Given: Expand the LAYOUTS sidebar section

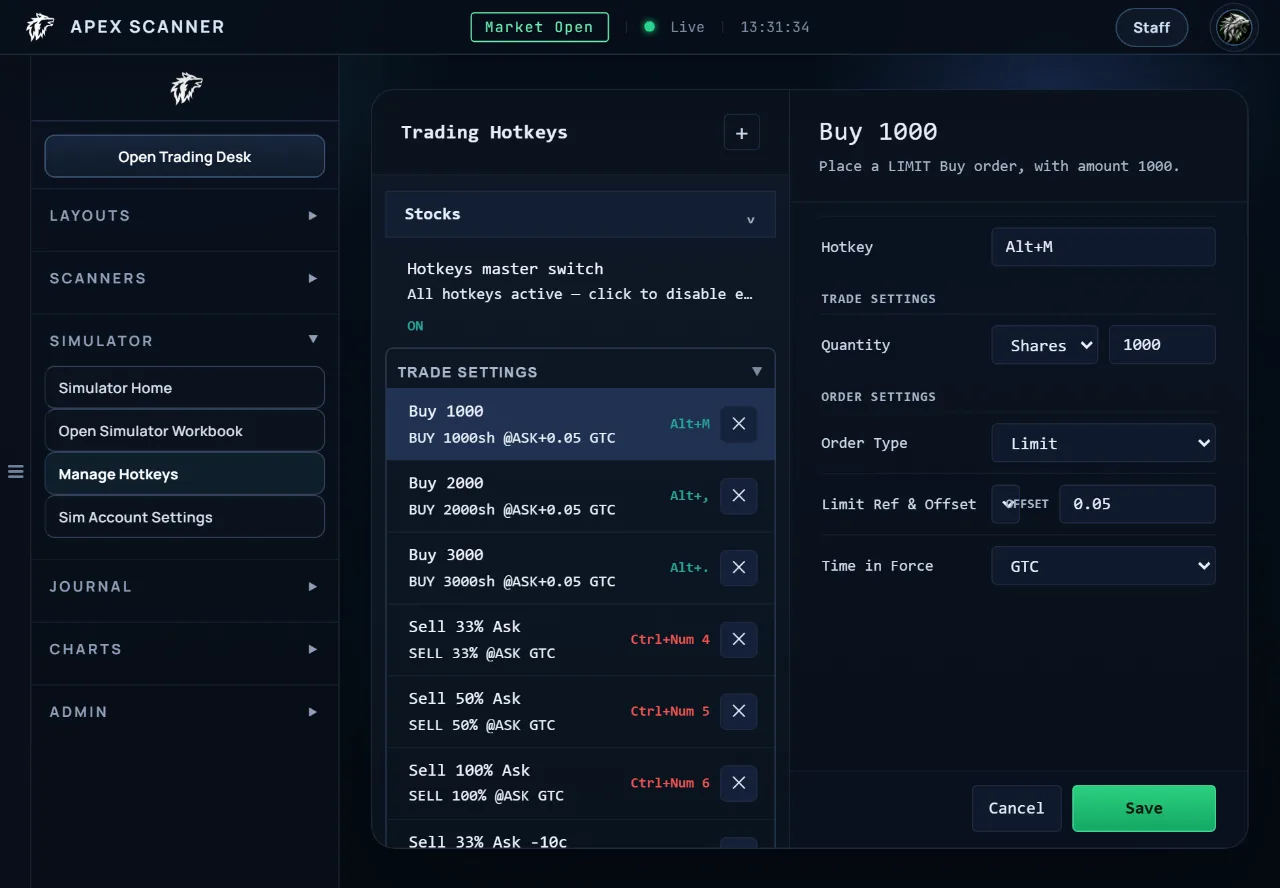Looking at the screenshot, I should pos(185,216).
